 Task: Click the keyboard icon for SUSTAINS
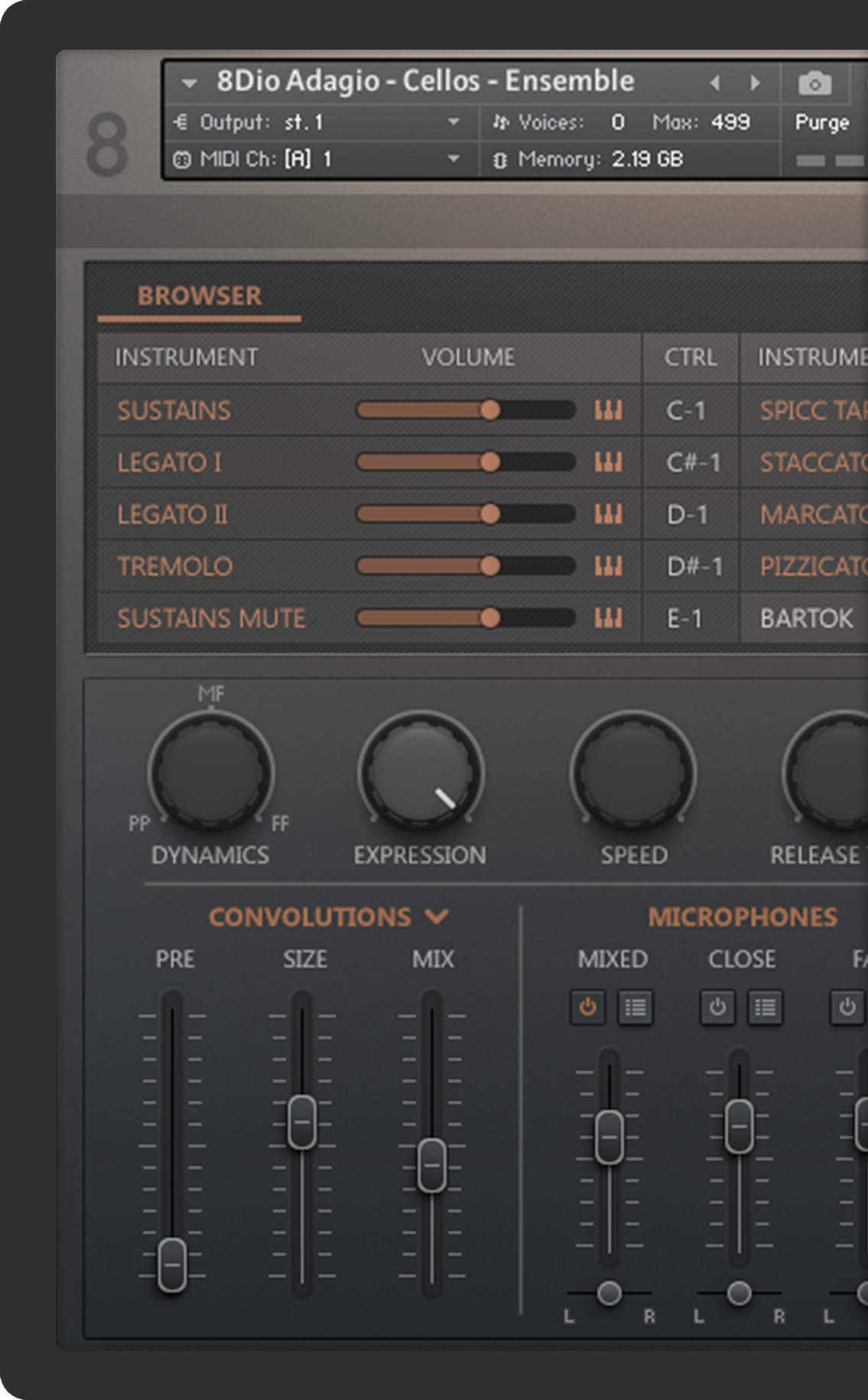pos(609,411)
